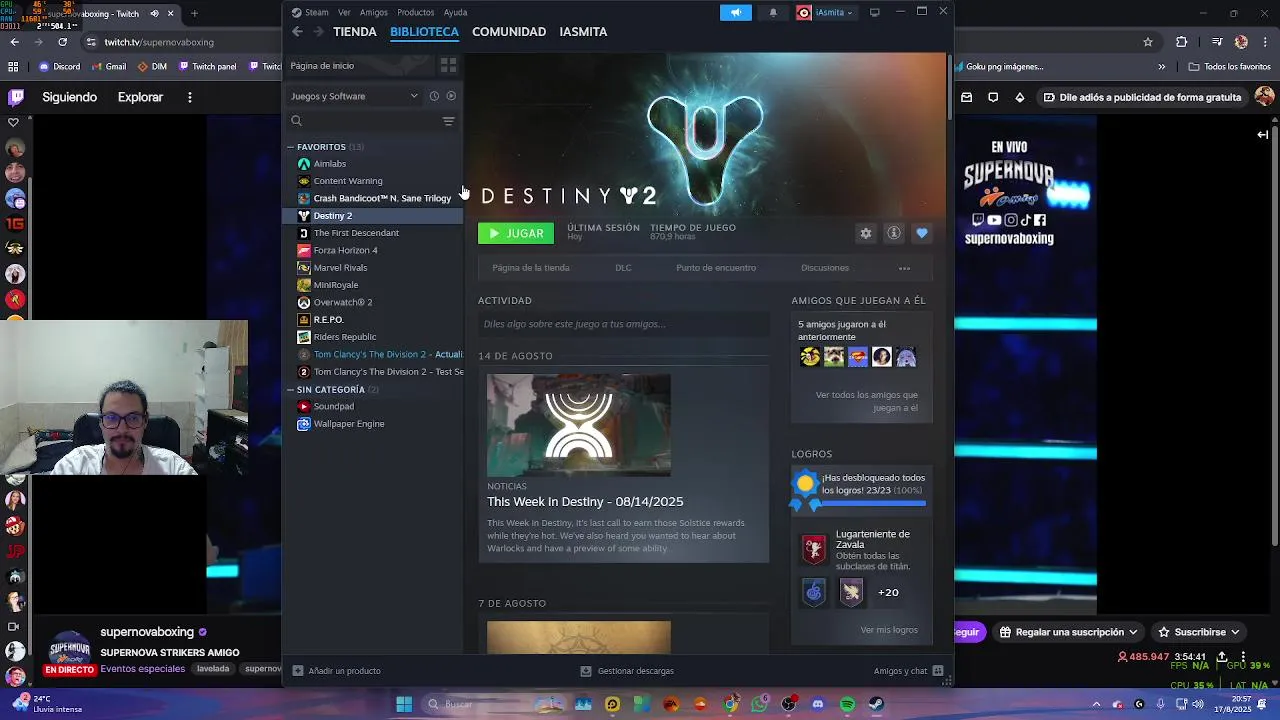Open Twitch panel bookmark in Chrome
The height and width of the screenshot is (720, 1280).
point(208,67)
